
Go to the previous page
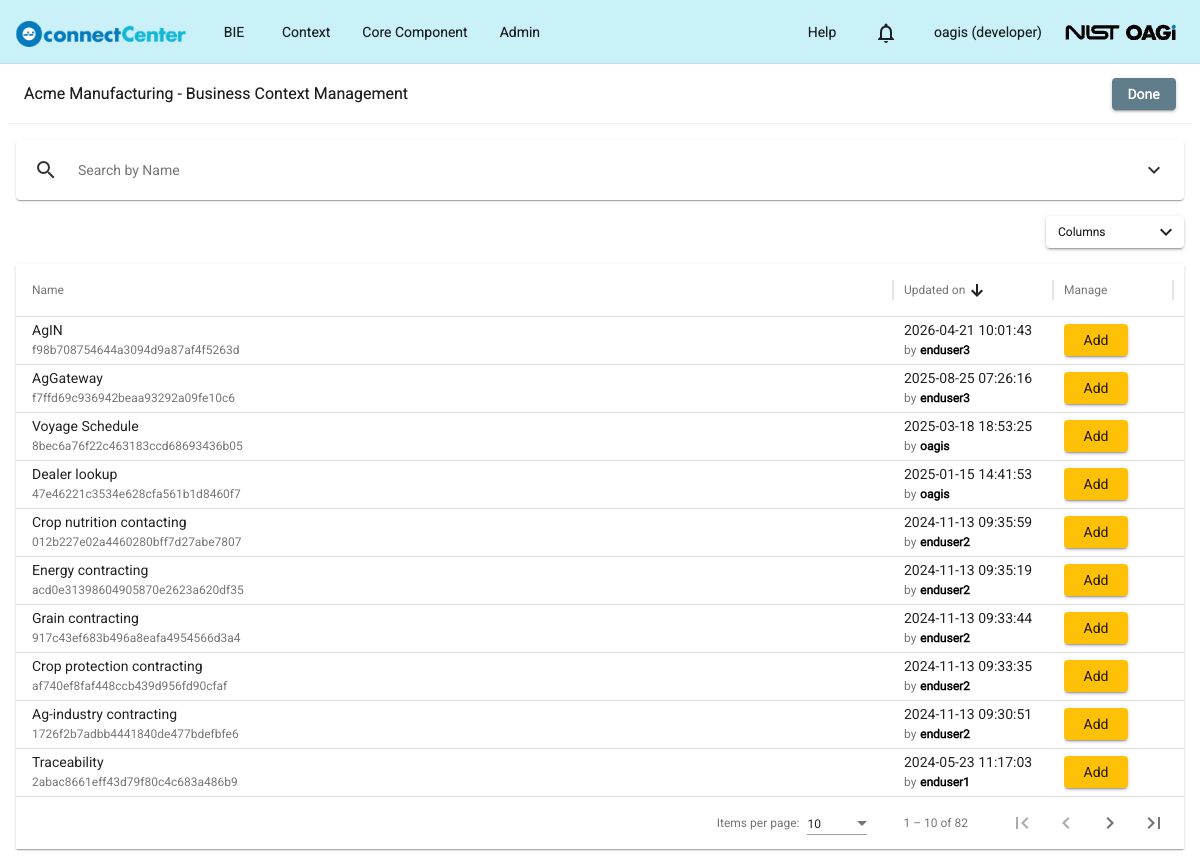click(1066, 823)
